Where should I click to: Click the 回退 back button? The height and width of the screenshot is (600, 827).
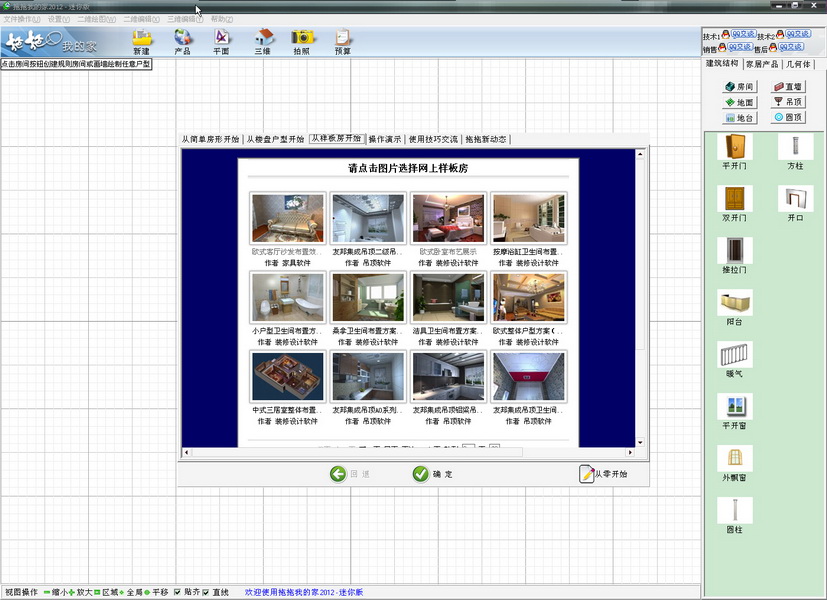(x=350, y=474)
